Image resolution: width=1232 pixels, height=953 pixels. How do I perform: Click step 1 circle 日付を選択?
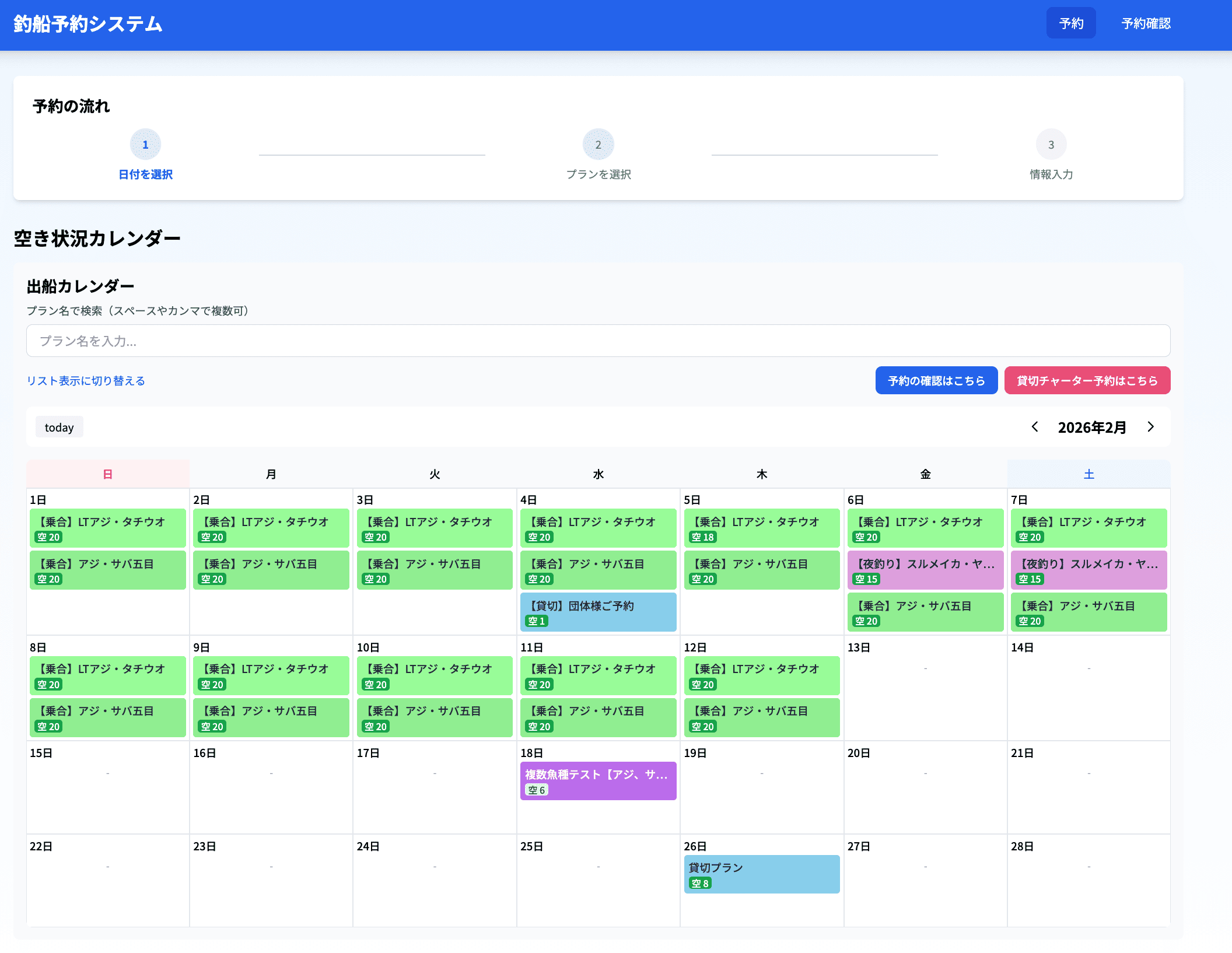tap(145, 145)
